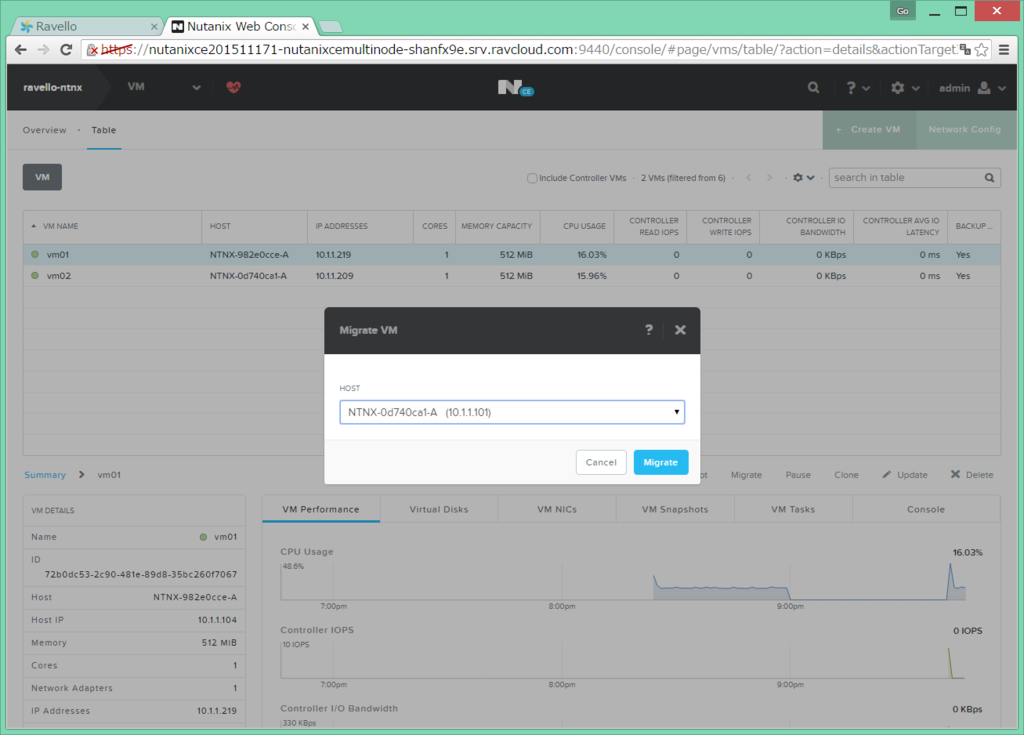Click the Summary breadcrumb link
The height and width of the screenshot is (735, 1024).
tap(45, 475)
